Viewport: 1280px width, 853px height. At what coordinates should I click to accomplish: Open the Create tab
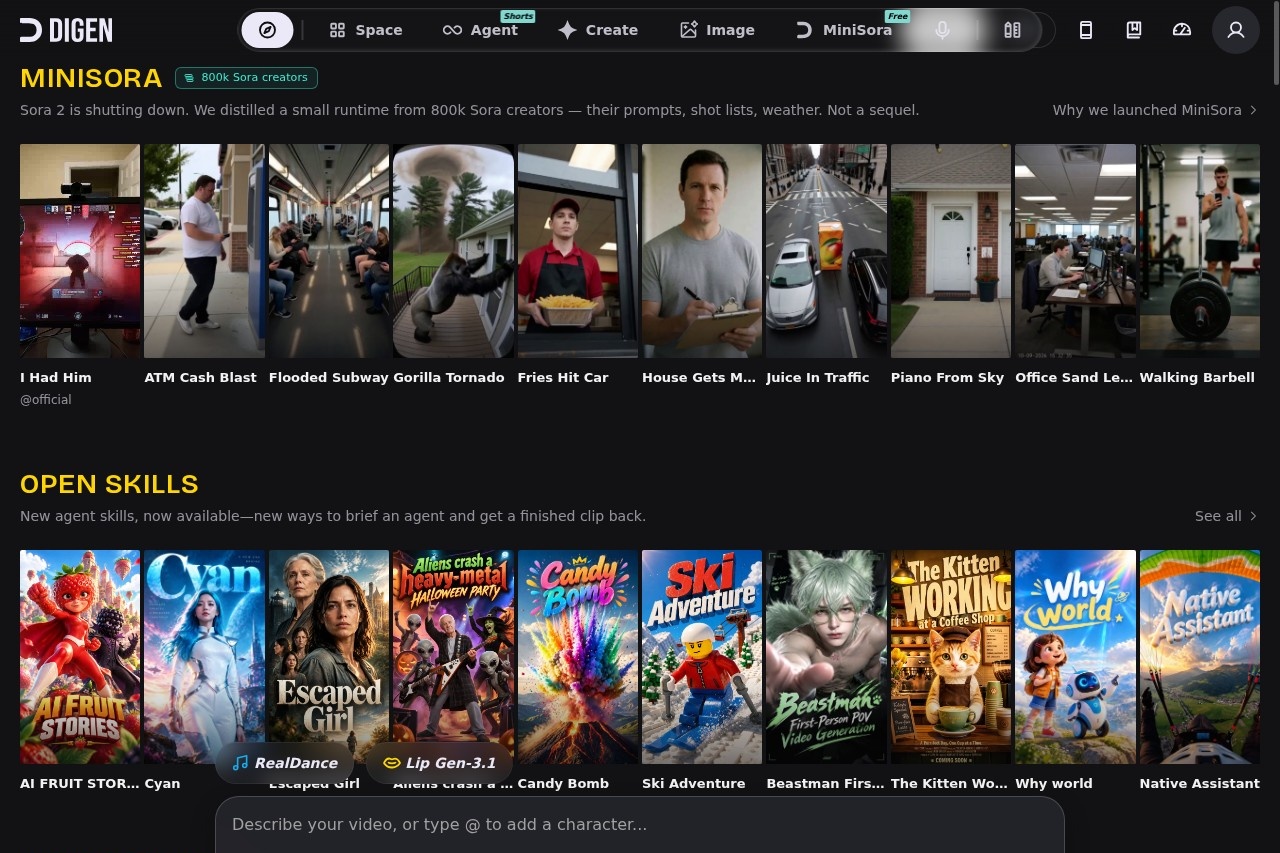(598, 30)
